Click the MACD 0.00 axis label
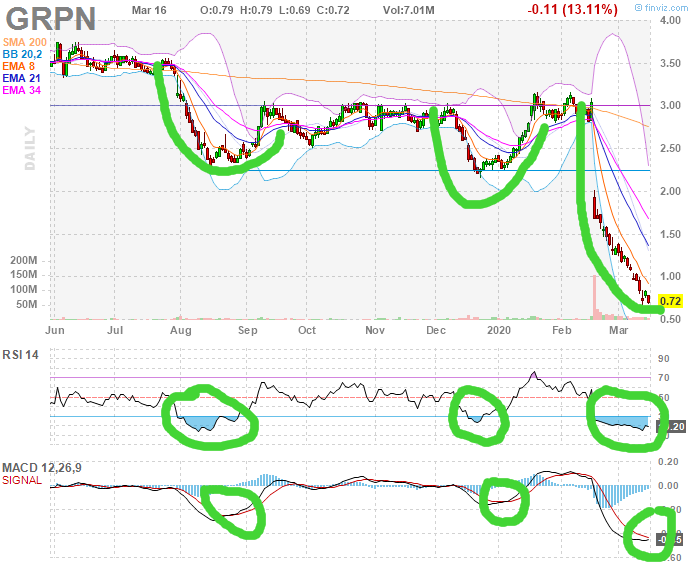The width and height of the screenshot is (700, 566). click(668, 486)
